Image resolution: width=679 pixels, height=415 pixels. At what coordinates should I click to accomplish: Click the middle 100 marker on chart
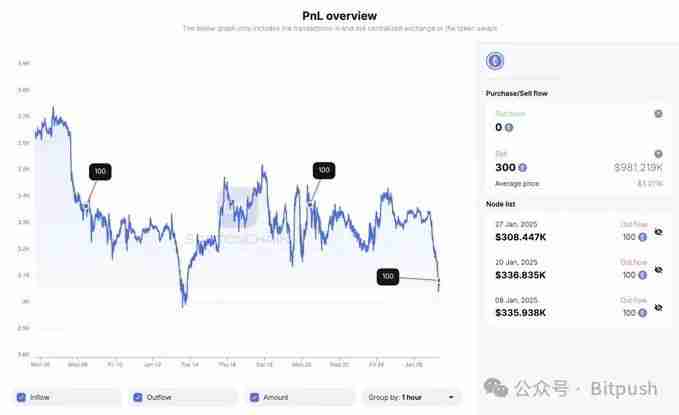pos(323,170)
